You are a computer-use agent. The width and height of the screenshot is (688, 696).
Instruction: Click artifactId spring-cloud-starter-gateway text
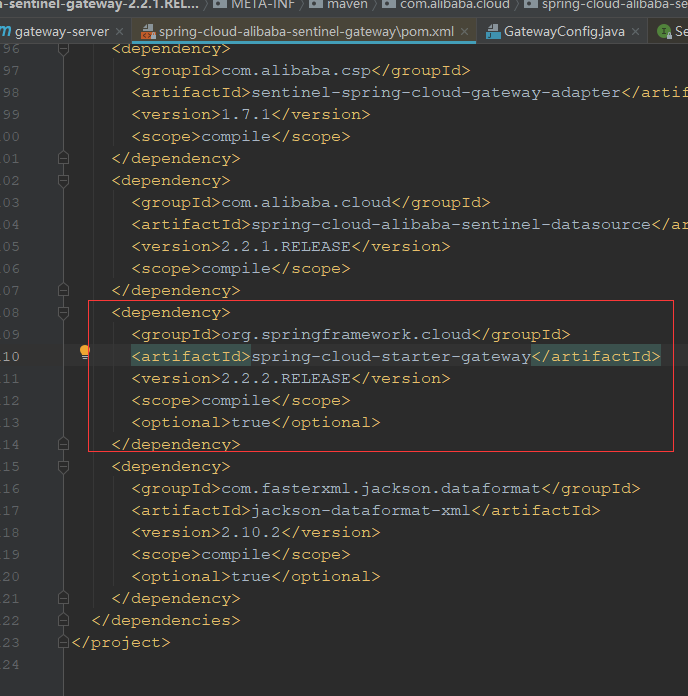[391, 356]
